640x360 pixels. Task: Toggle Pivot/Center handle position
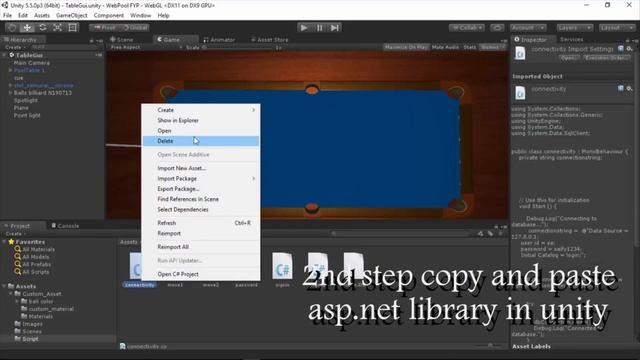(x=104, y=28)
